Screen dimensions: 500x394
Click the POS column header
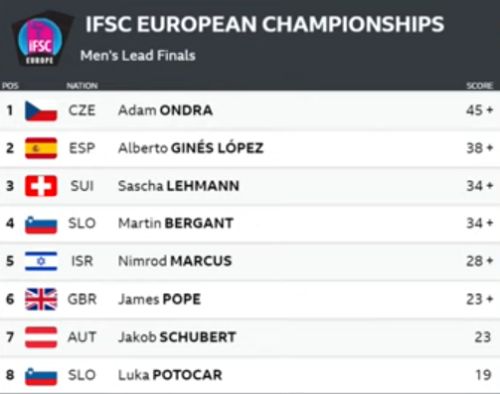coord(10,86)
